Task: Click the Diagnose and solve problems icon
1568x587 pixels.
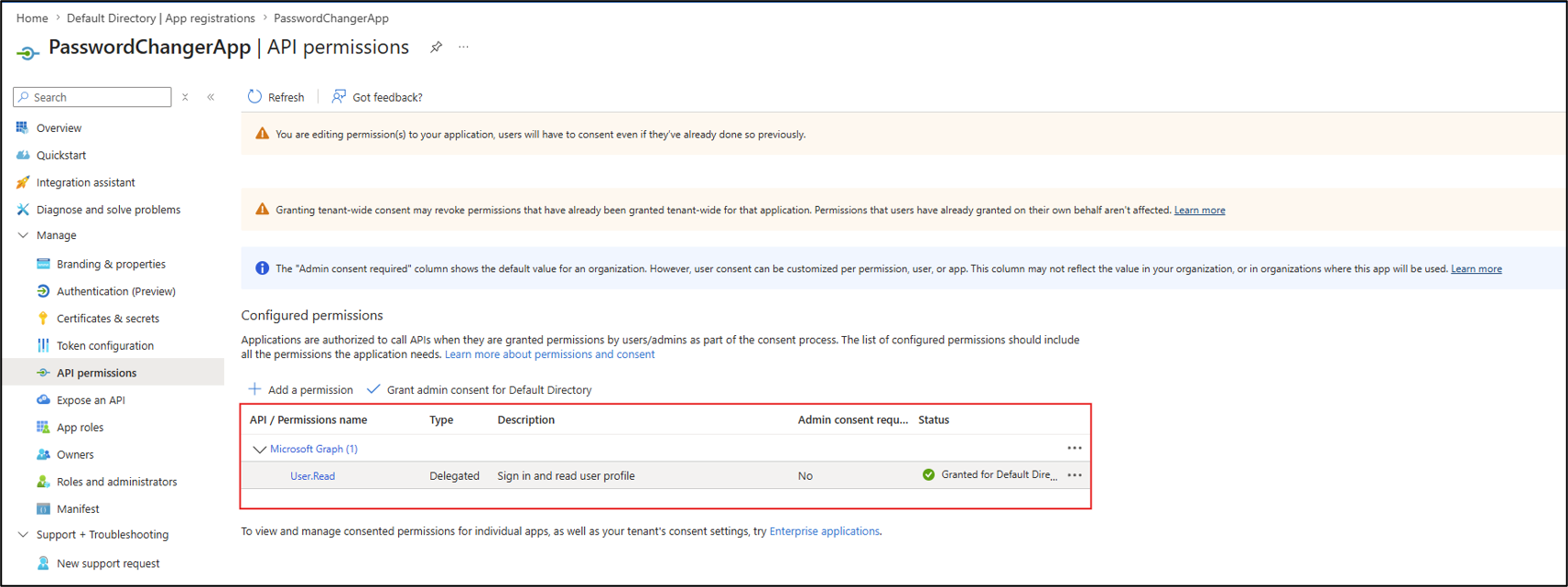Action: [23, 210]
